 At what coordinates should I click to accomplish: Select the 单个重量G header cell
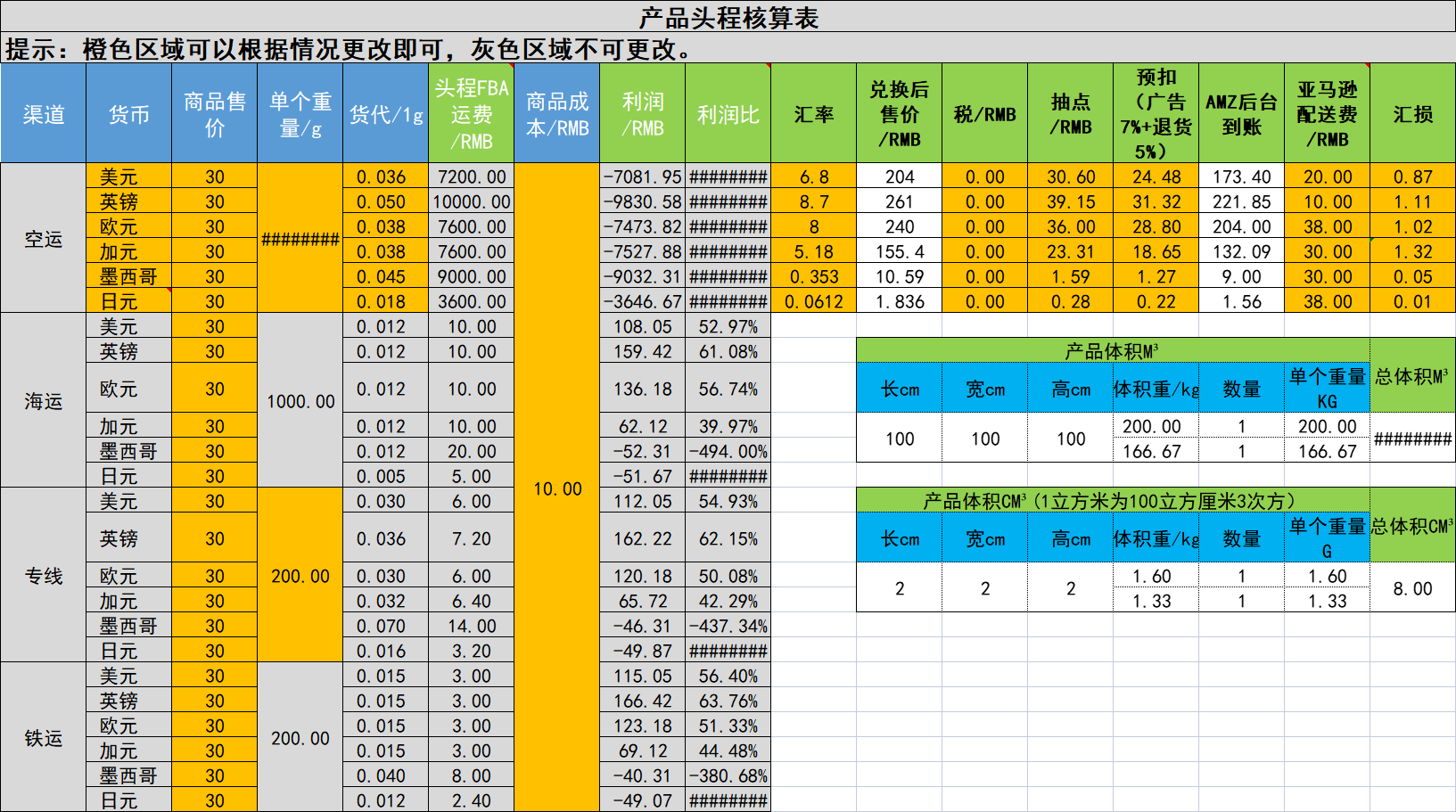pos(1327,537)
